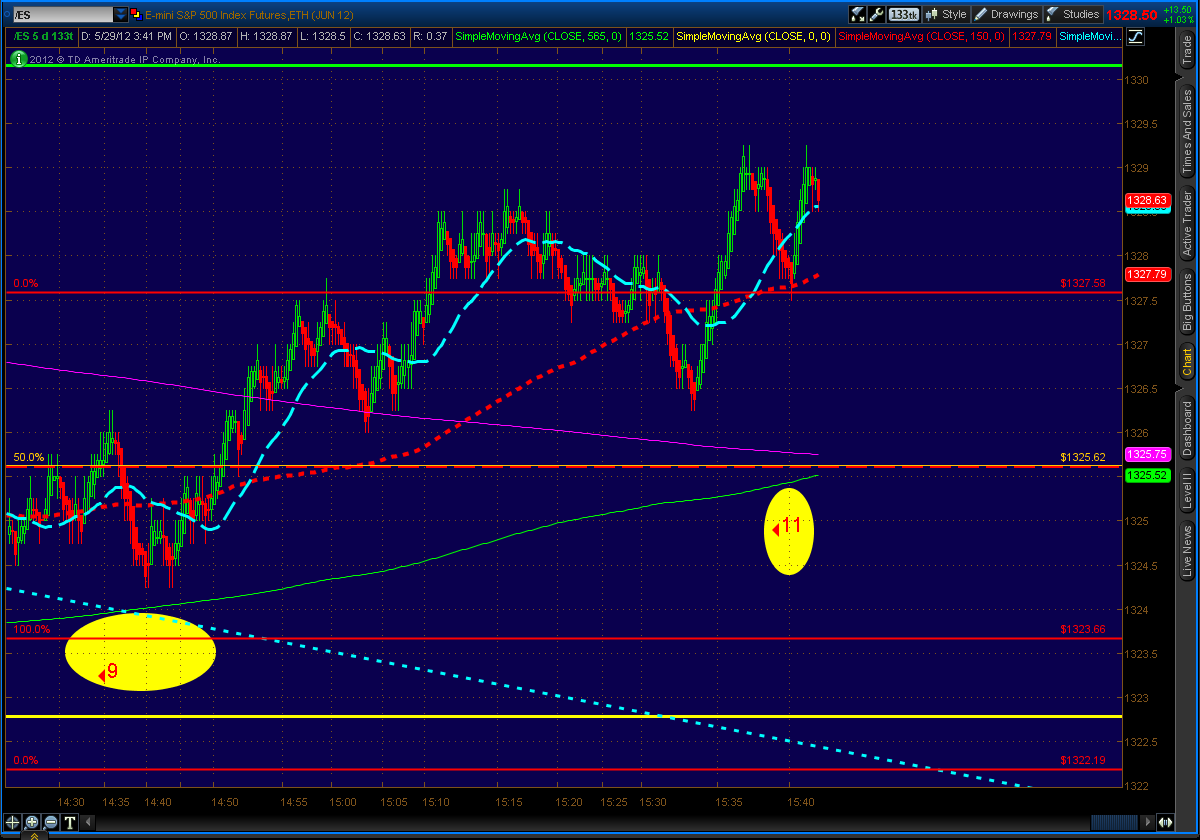This screenshot has height=840, width=1200.
Task: Click the candlestick icon beside Style
Action: tap(932, 14)
